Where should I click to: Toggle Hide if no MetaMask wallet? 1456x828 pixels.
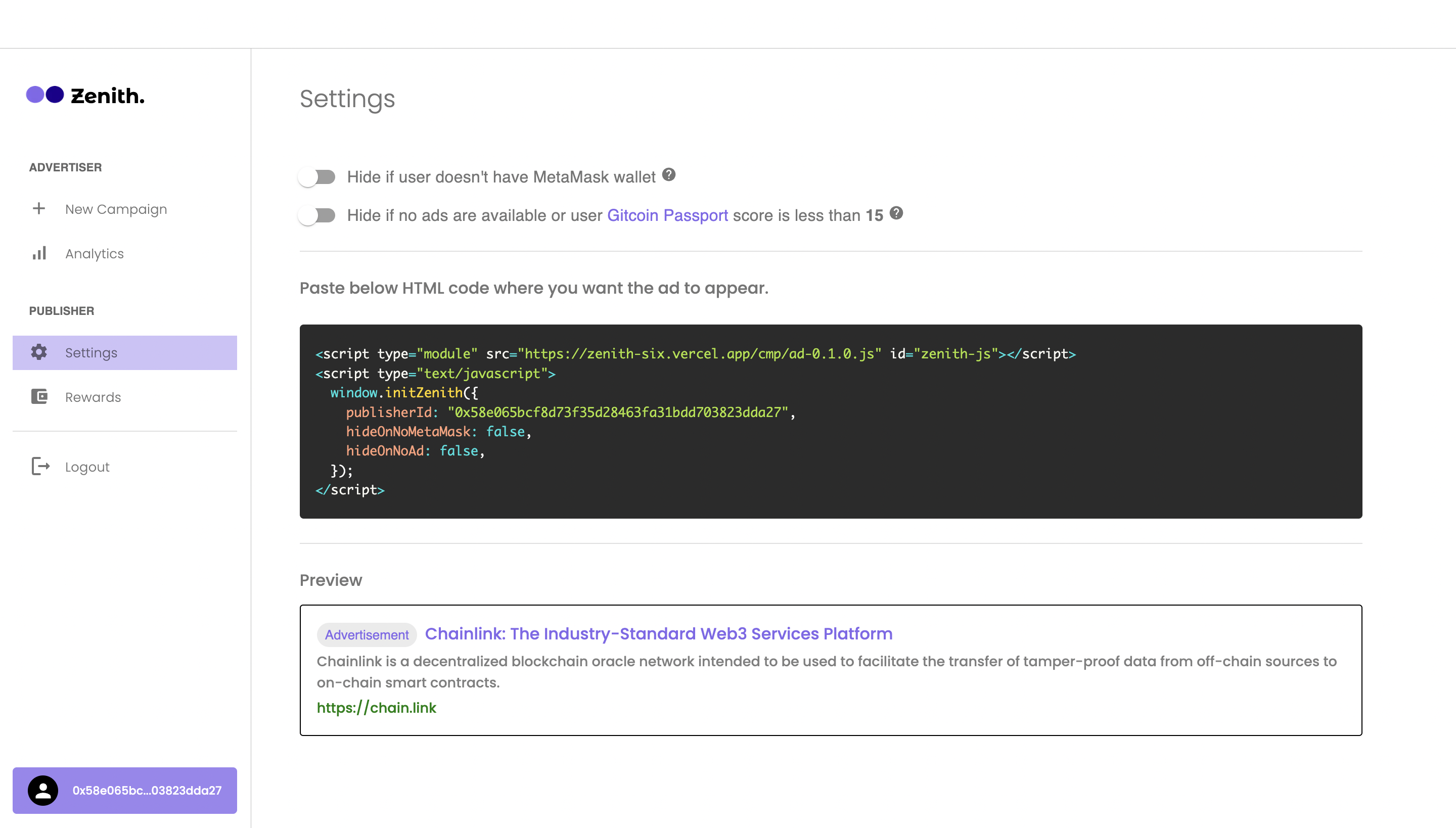[x=317, y=177]
